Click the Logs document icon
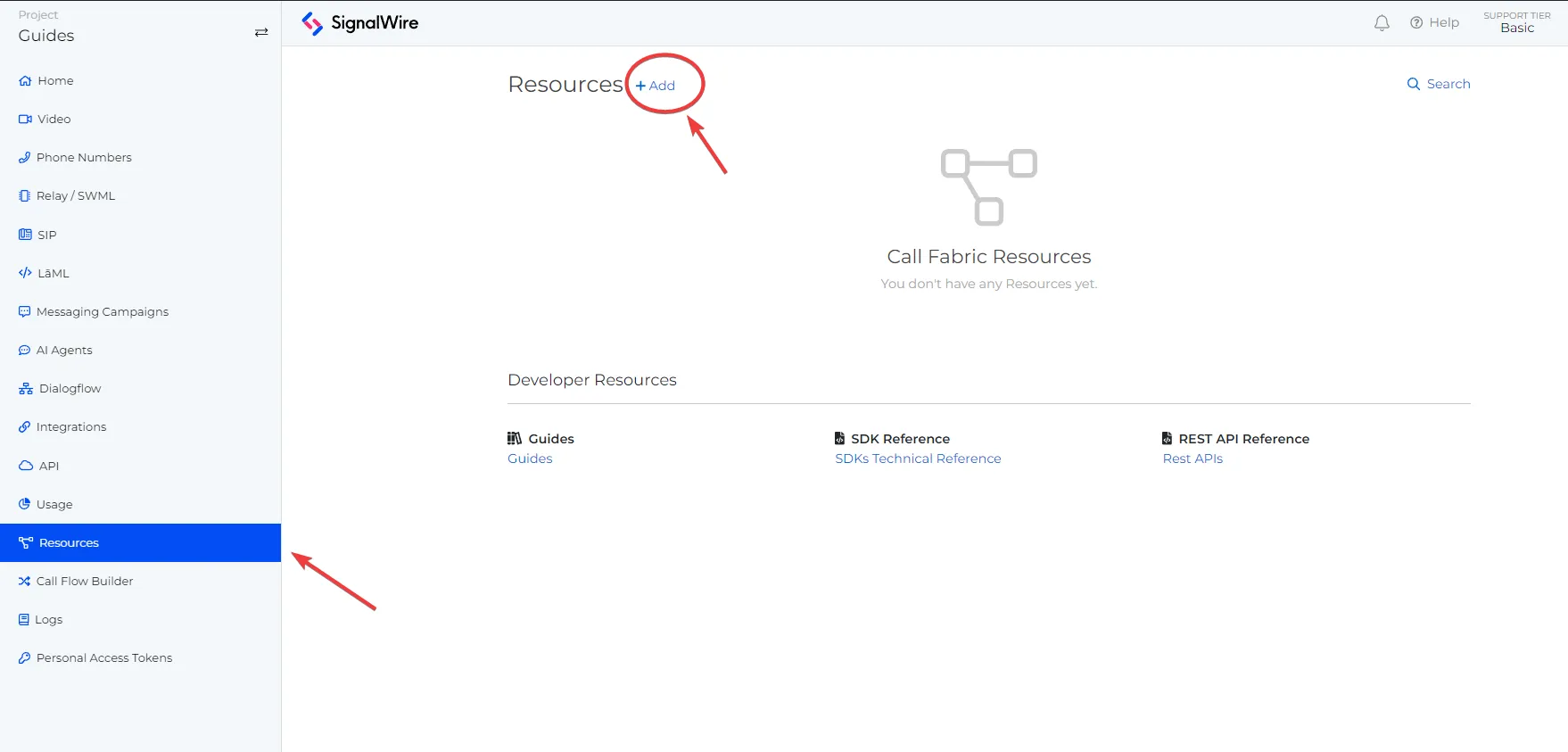1568x752 pixels. point(24,619)
